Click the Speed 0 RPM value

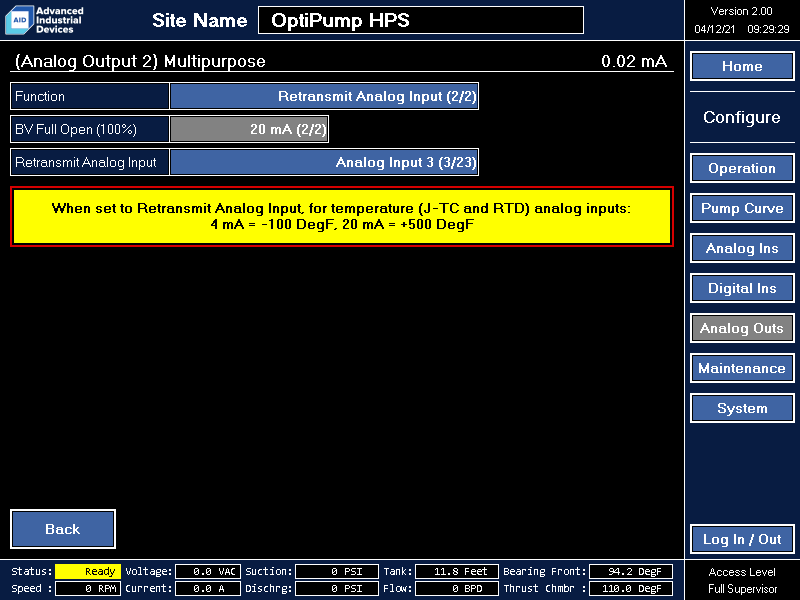(88, 588)
